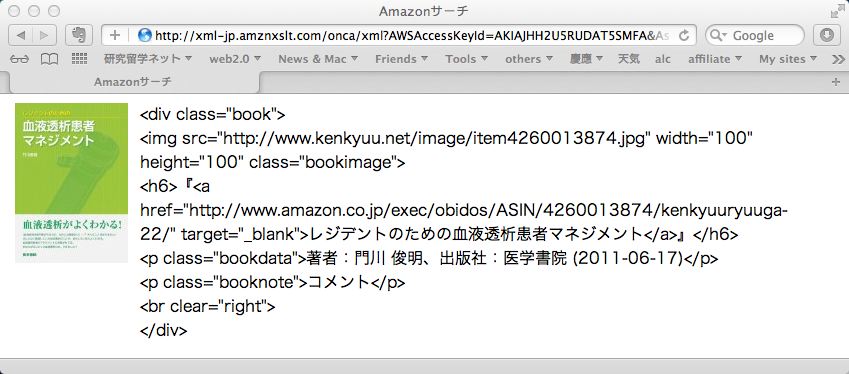The height and width of the screenshot is (374, 849).
Task: Click the booknote line with コメント
Action: tap(272, 282)
